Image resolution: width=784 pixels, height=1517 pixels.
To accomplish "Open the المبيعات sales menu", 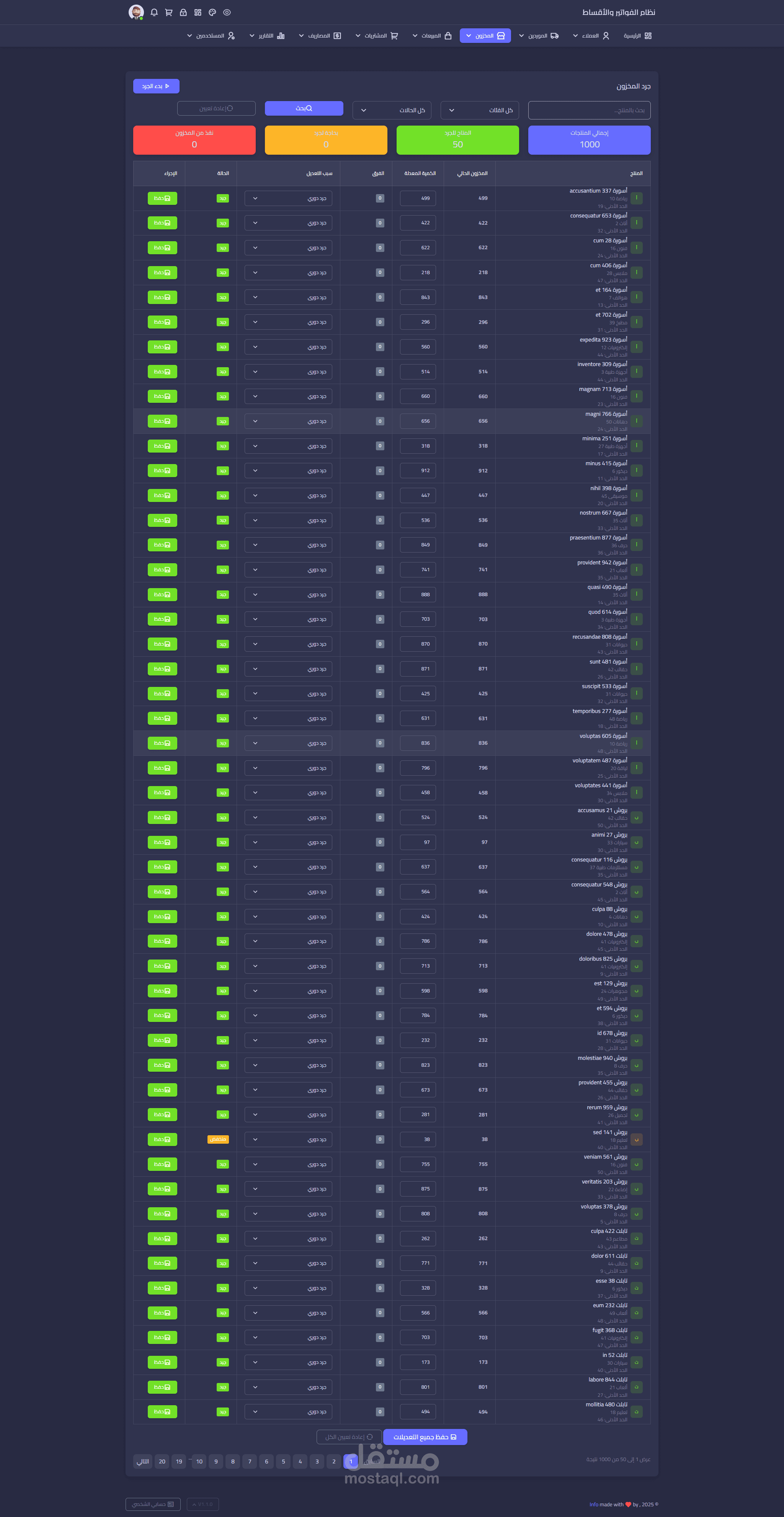I will (x=432, y=36).
